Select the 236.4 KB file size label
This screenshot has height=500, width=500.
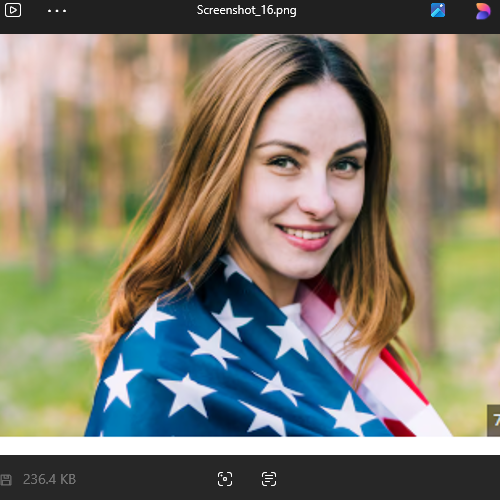(x=49, y=479)
